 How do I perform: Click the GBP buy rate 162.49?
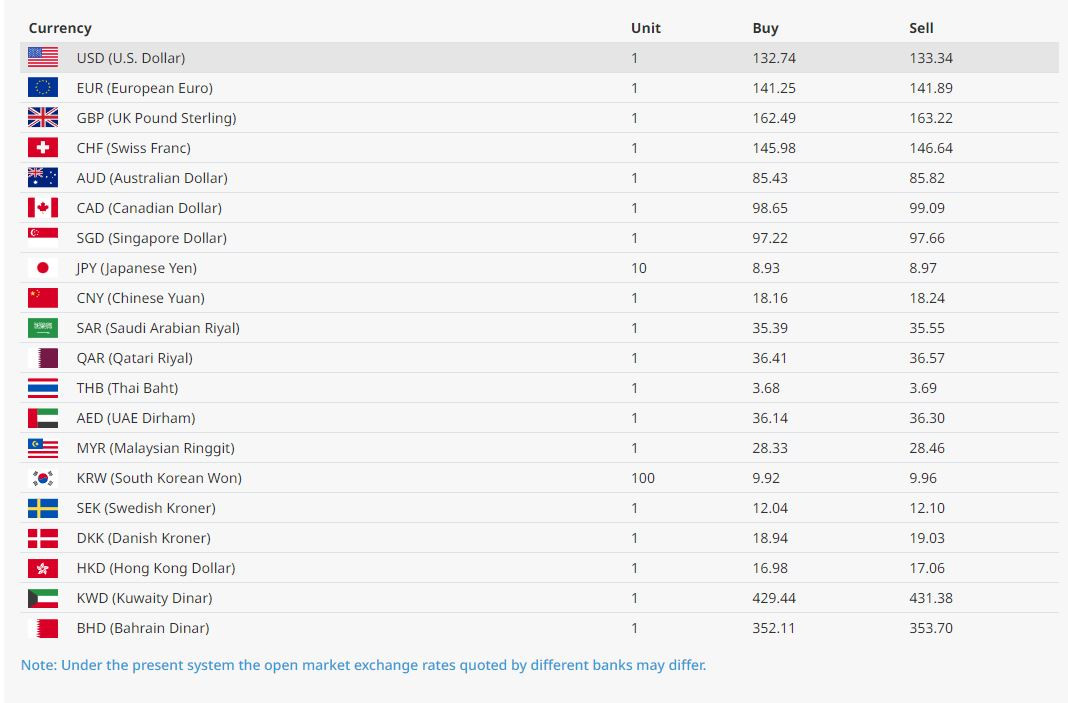pyautogui.click(x=774, y=118)
